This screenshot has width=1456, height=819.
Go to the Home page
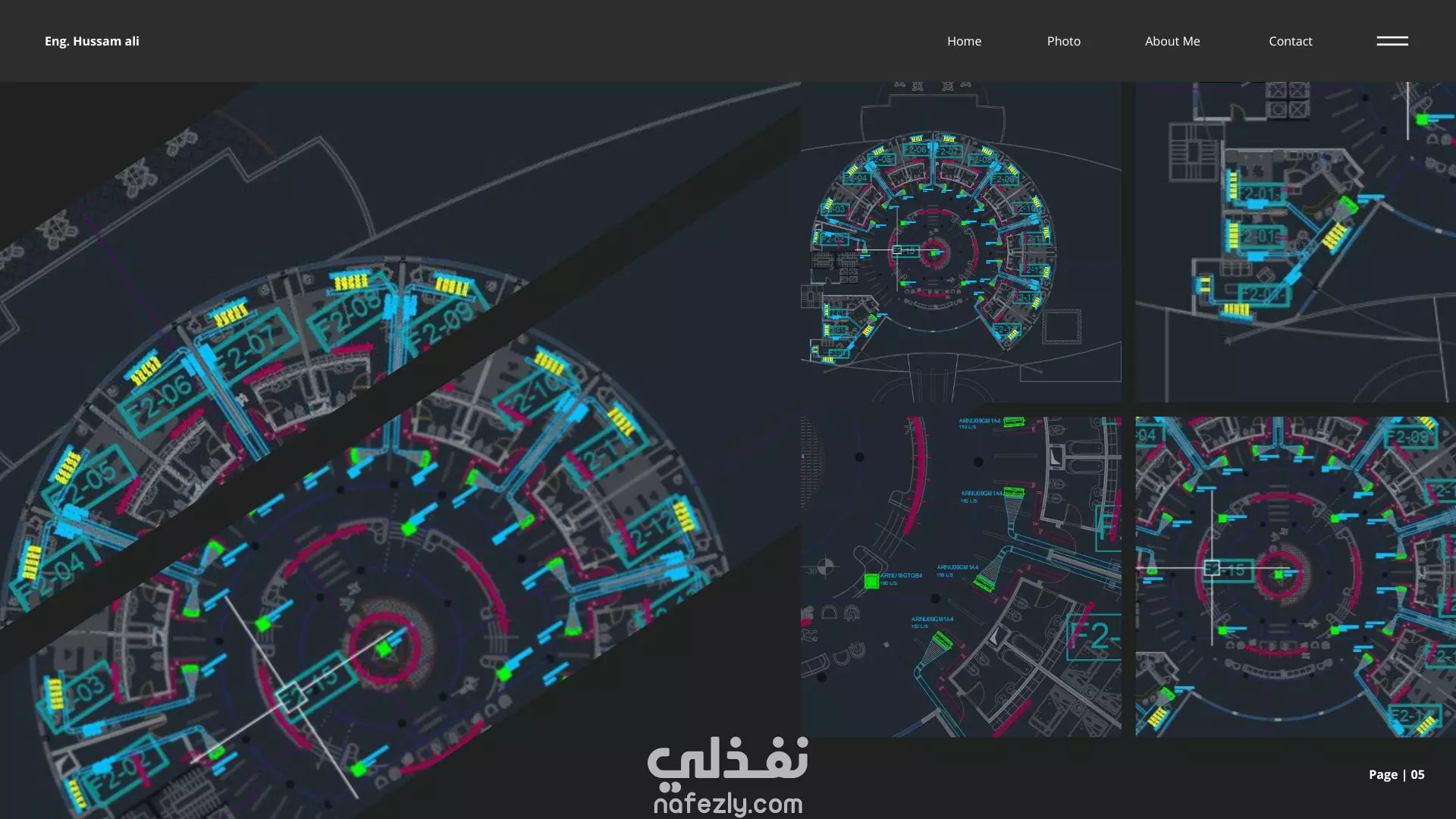point(964,41)
